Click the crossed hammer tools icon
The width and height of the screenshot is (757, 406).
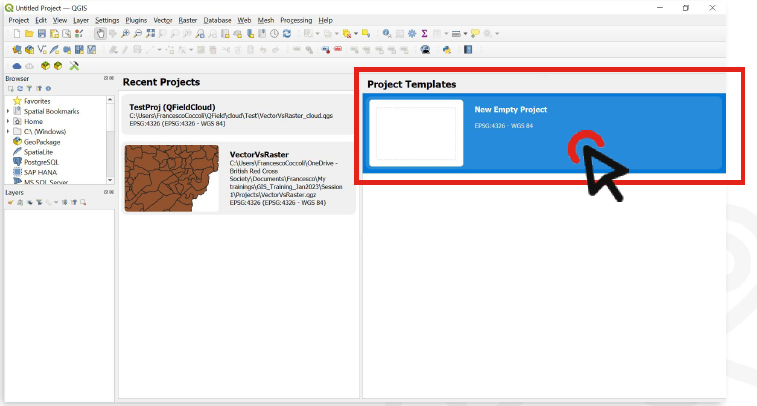click(x=74, y=66)
